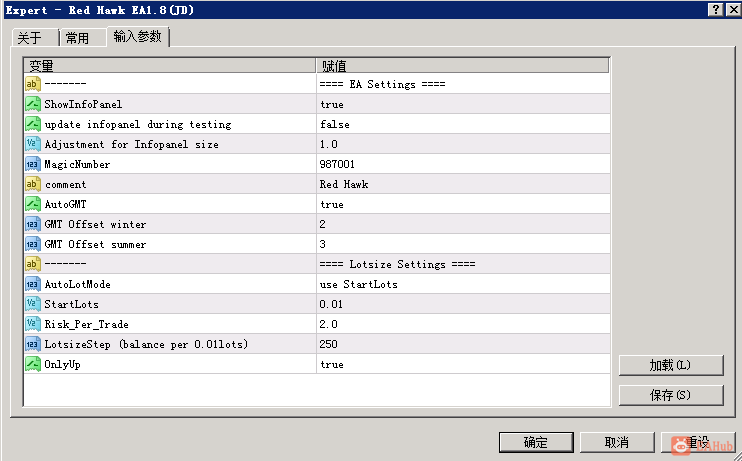Click the integer icon for GMT Offset winter

coord(33,224)
